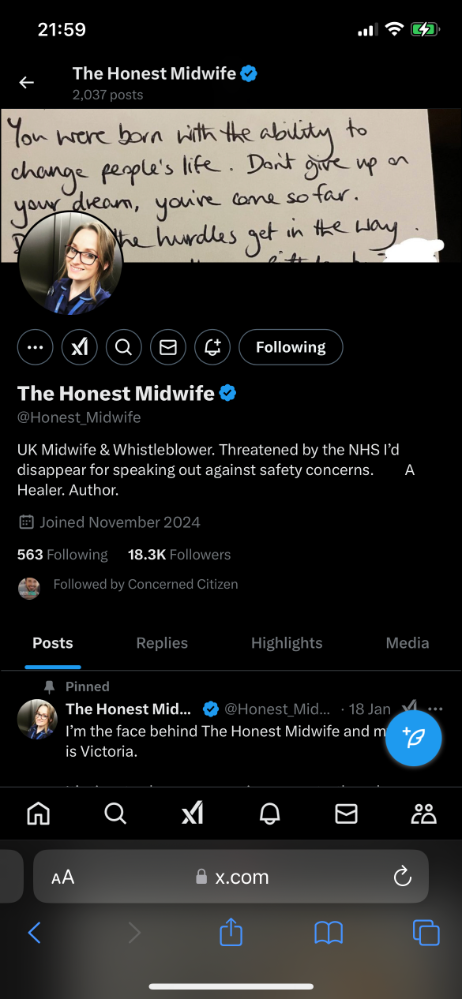Image resolution: width=462 pixels, height=999 pixels.
Task: Compose a new post with the blue button
Action: point(414,738)
